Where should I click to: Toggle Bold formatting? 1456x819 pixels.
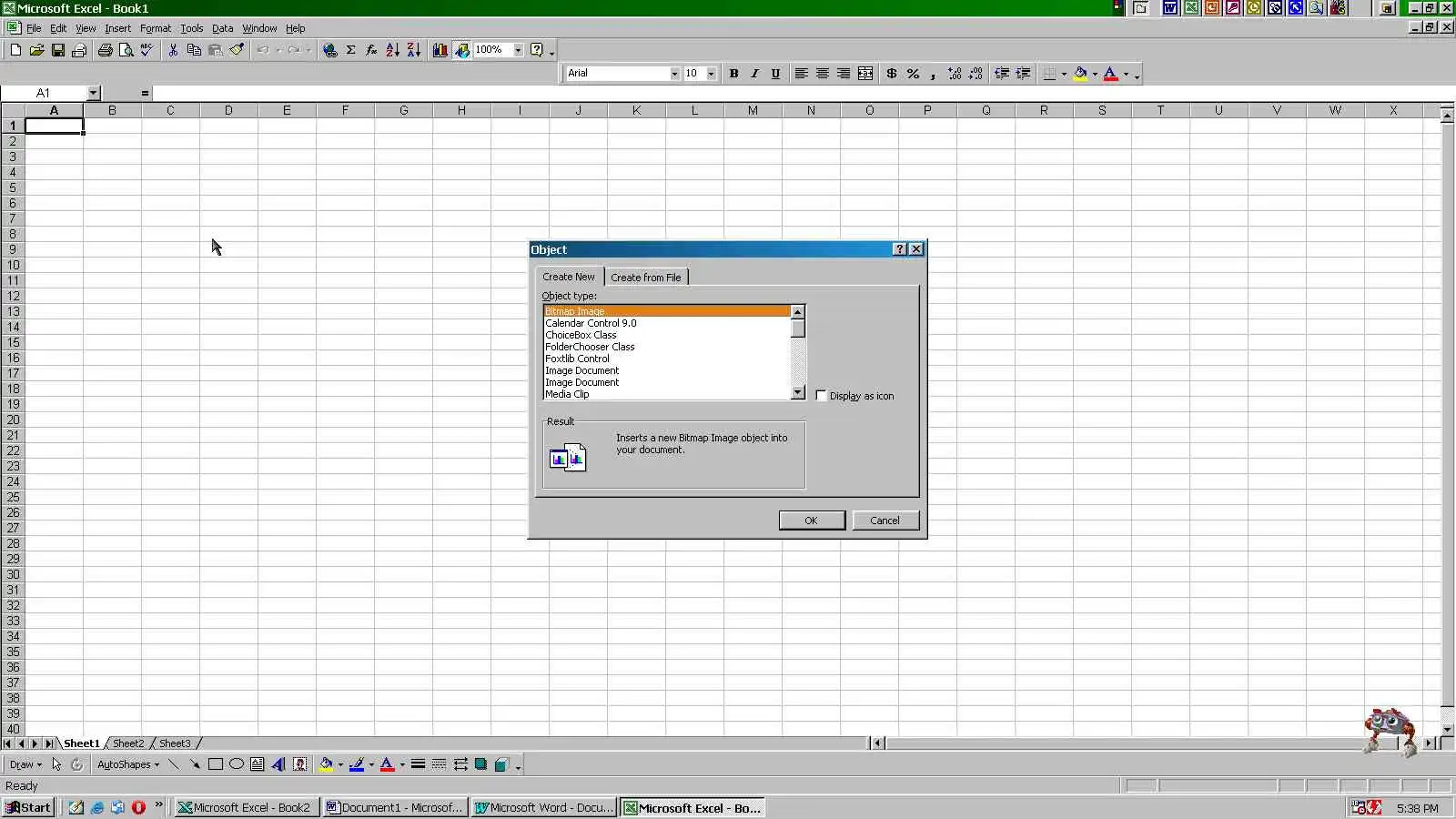733,74
